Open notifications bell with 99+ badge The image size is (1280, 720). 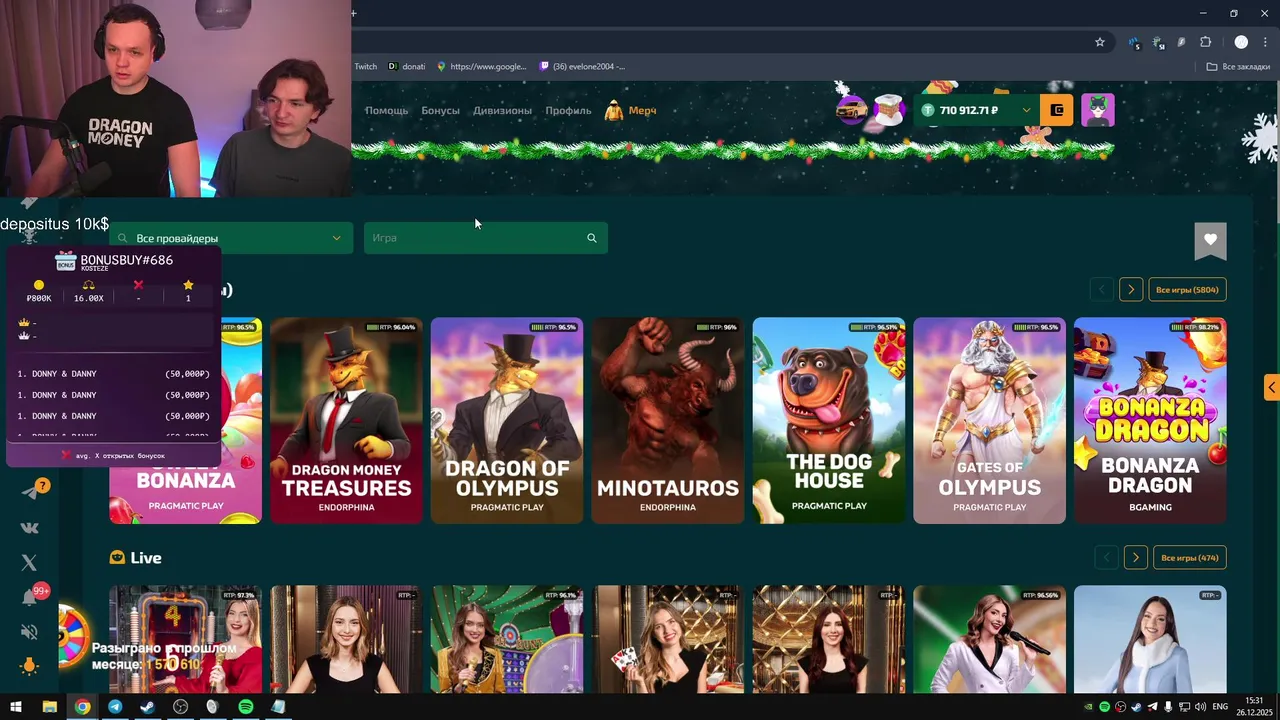pyautogui.click(x=30, y=597)
